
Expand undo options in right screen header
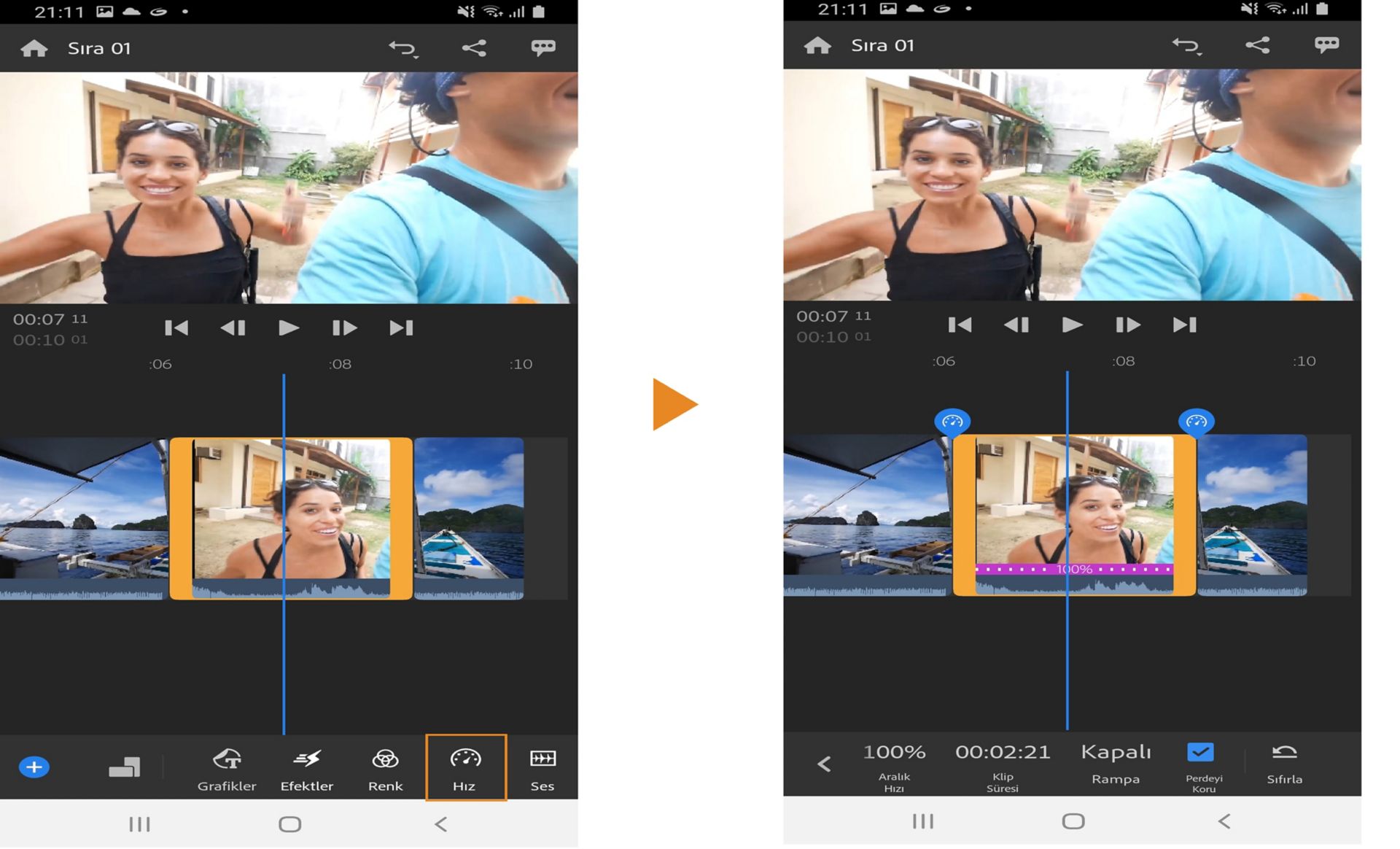1186,45
